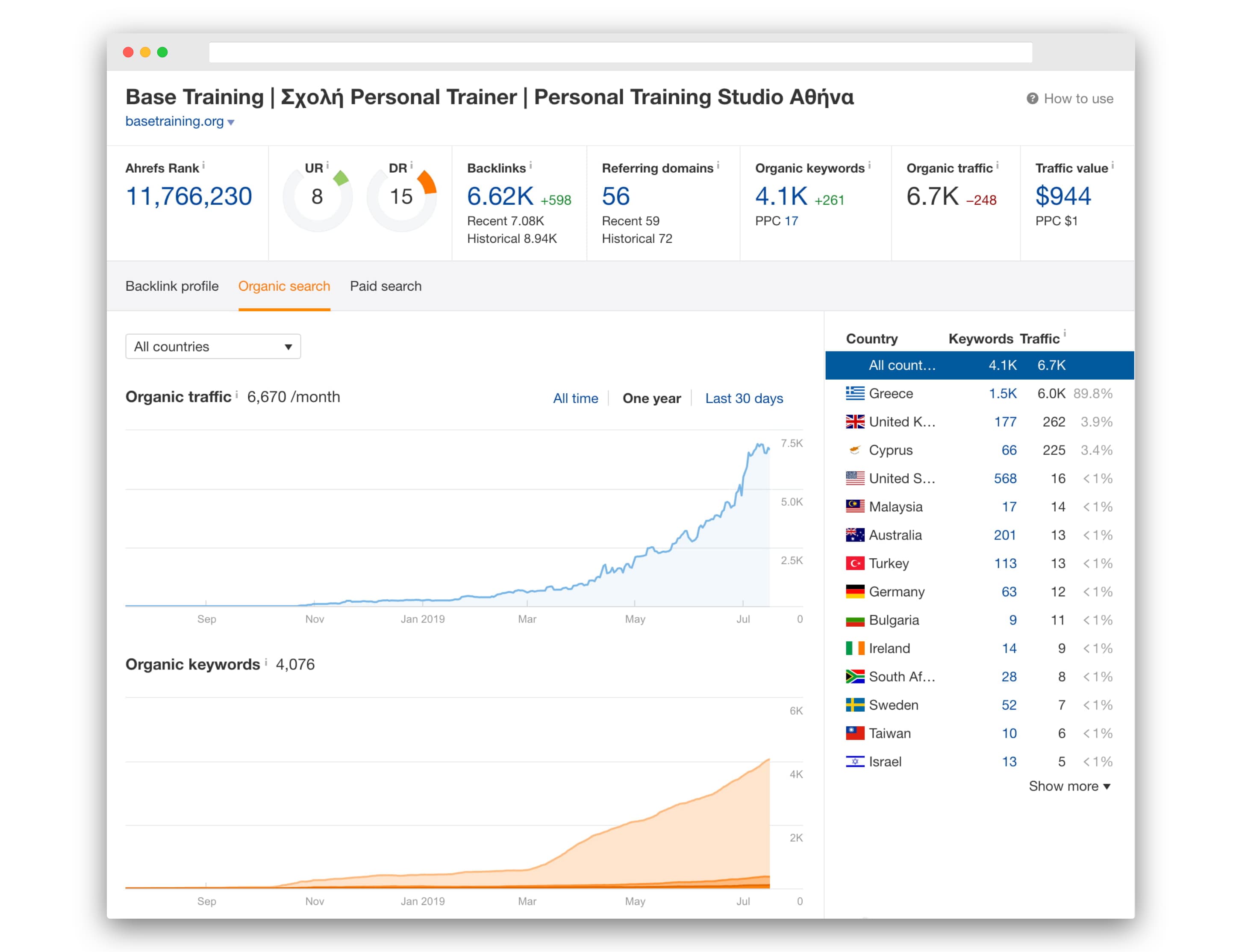Click info icon beside Backlinks heading

coord(530,165)
